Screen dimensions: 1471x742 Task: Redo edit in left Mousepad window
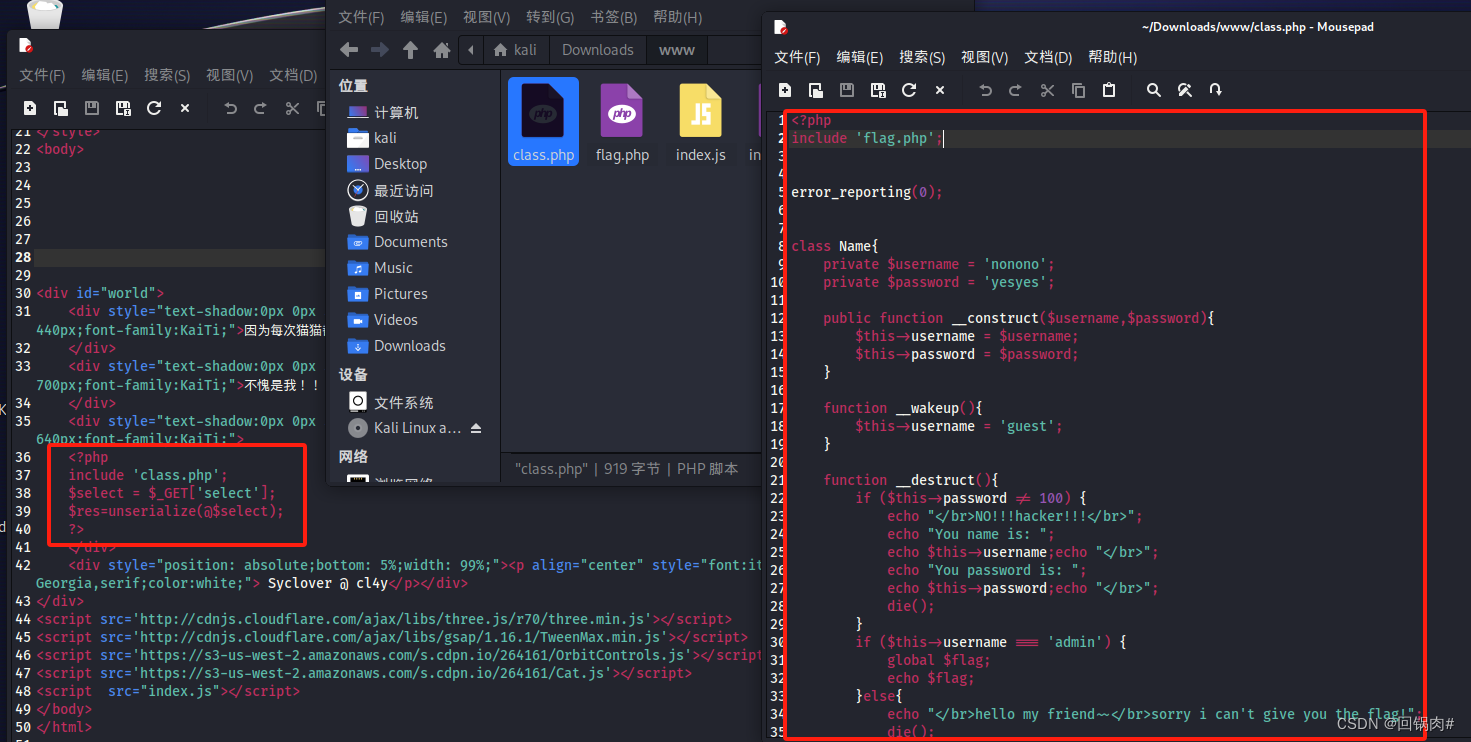tap(261, 108)
